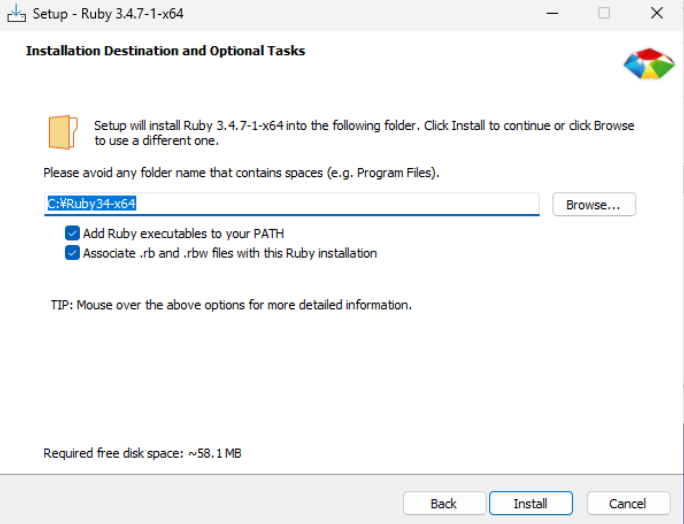
Task: Click the yellow destination folder icon
Action: (x=63, y=132)
